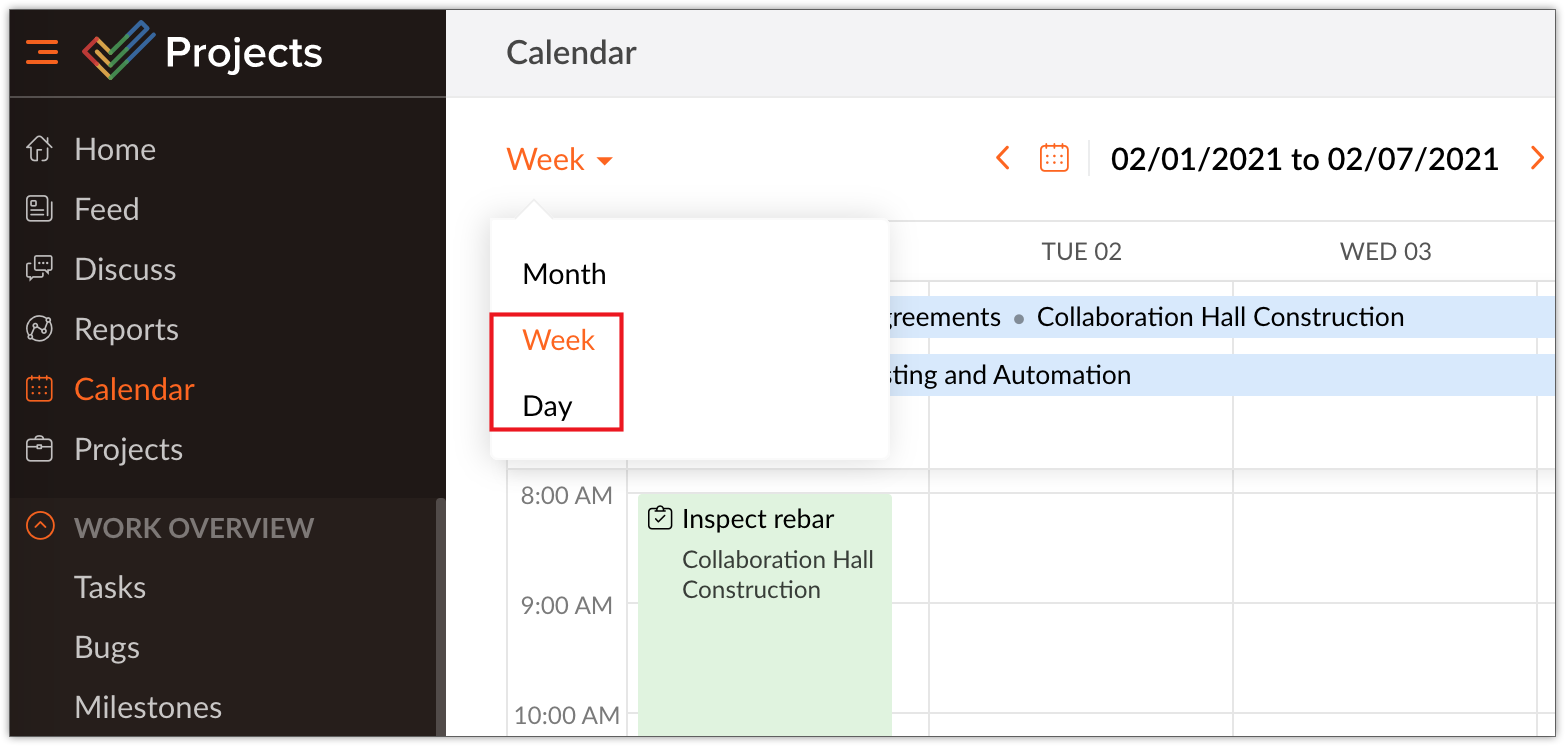Click the Discuss chat icon
Screen dimensions: 1565x746
(x=39, y=269)
